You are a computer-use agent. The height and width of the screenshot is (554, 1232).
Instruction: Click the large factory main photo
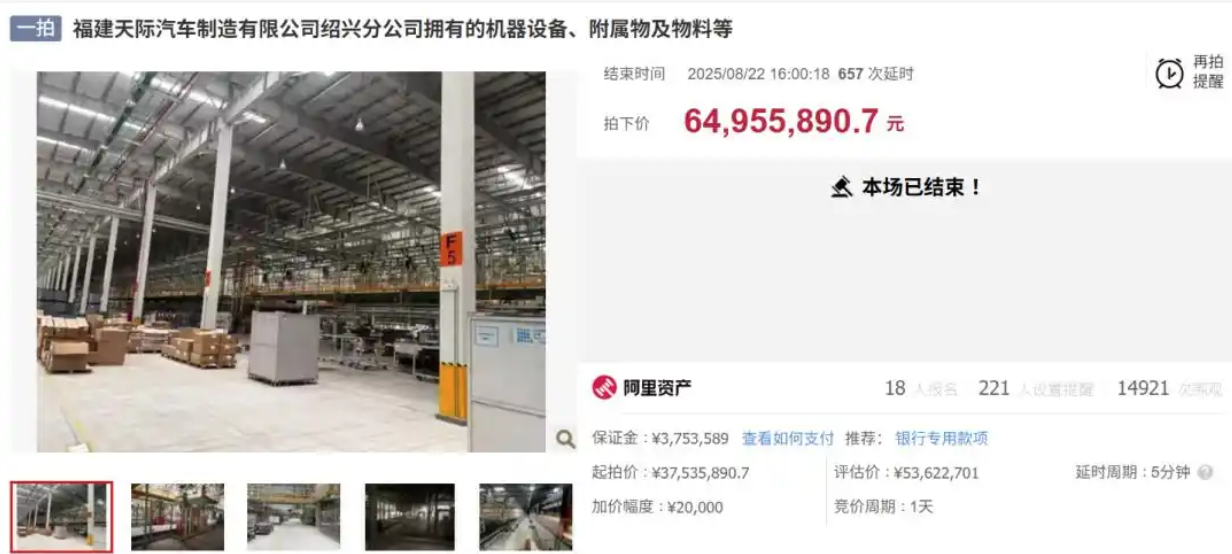point(291,261)
